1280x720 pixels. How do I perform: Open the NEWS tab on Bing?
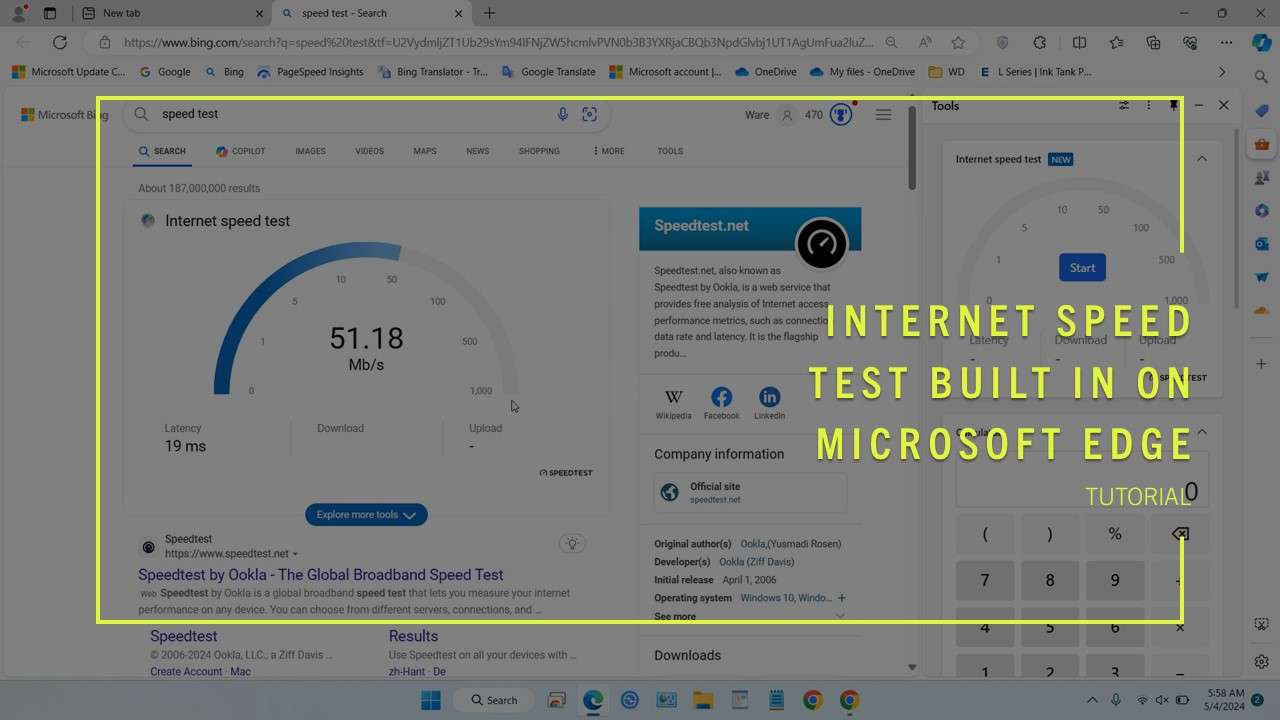tap(477, 151)
